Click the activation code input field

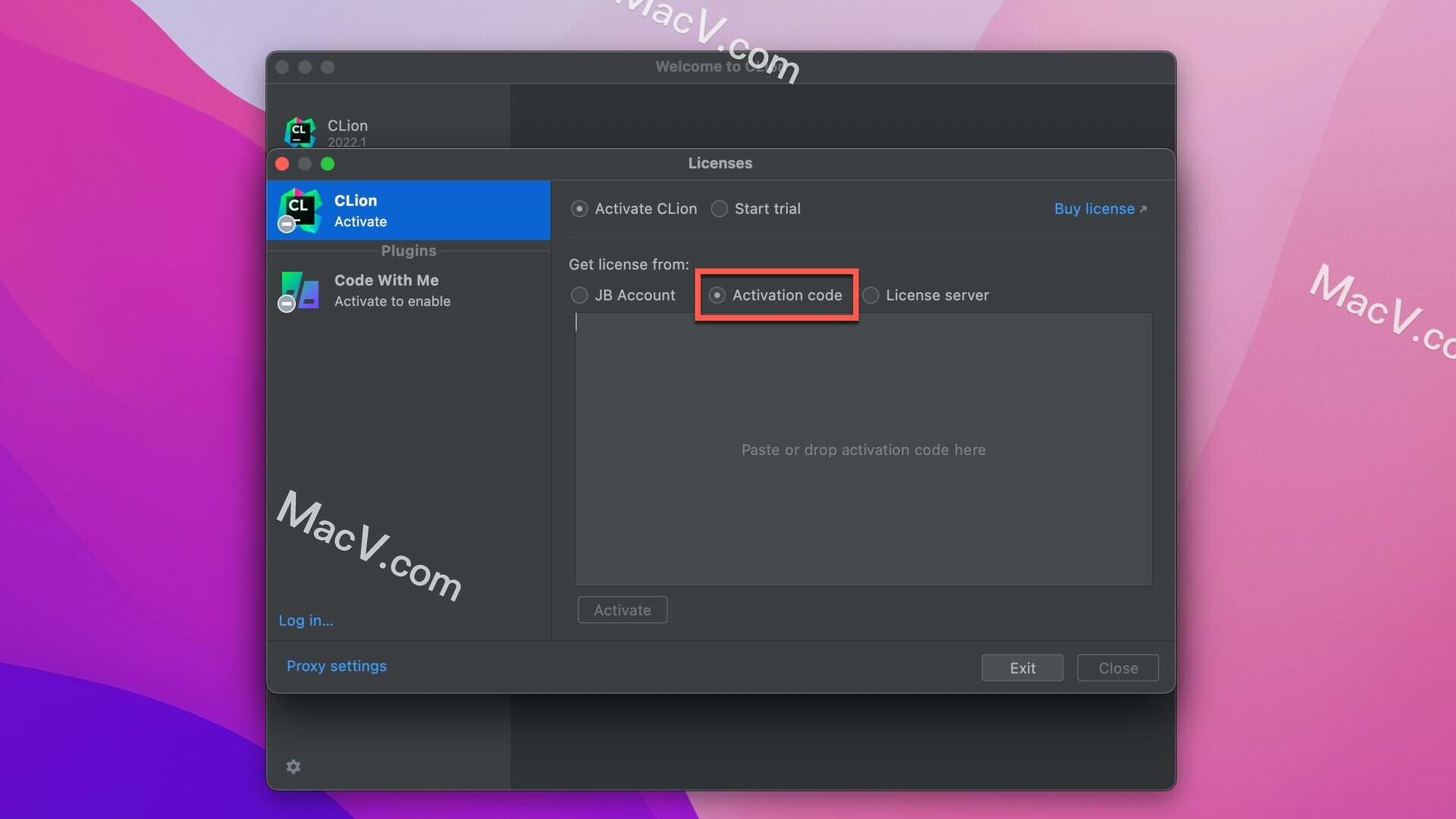863,449
